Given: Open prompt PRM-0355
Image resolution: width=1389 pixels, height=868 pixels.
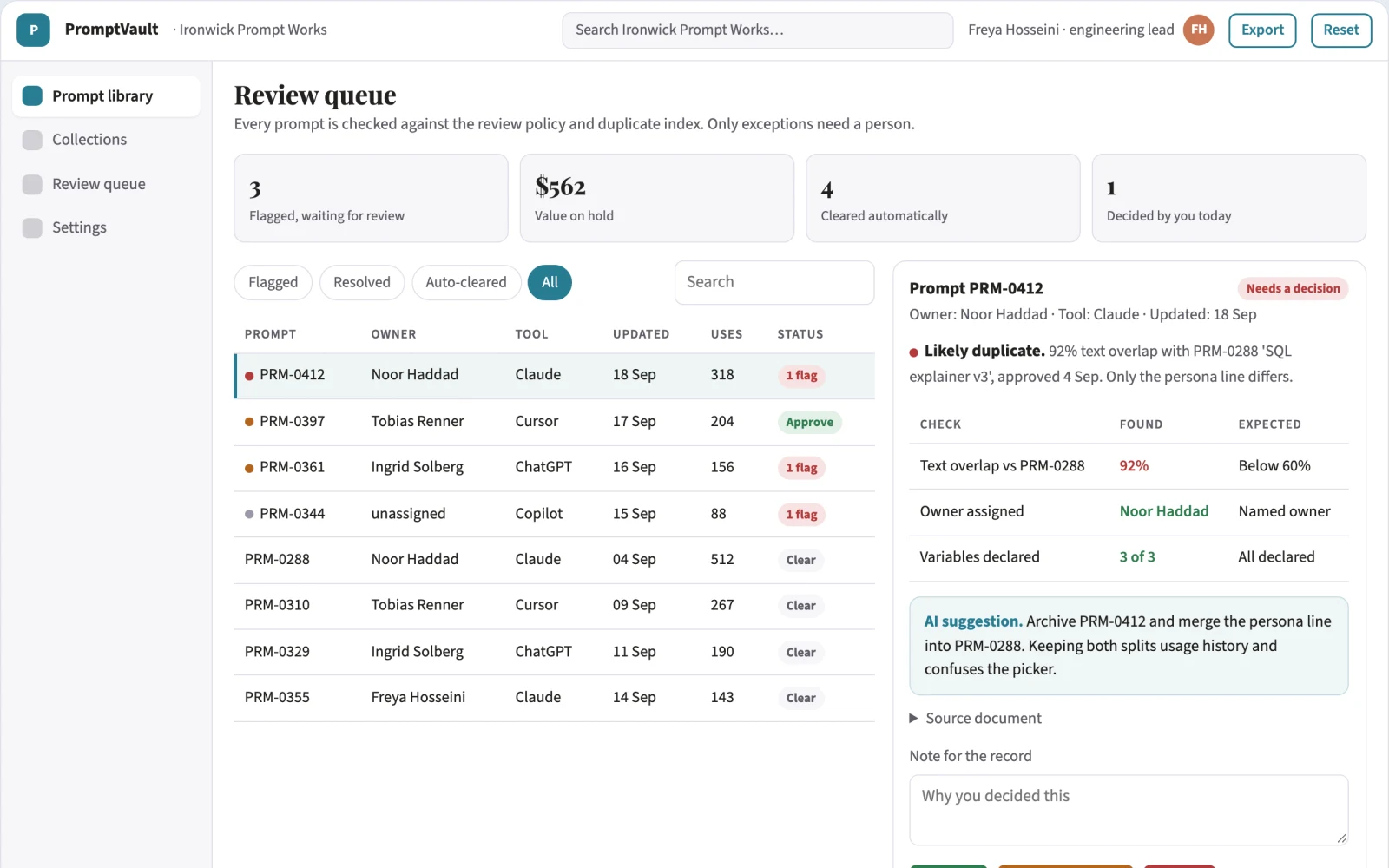Looking at the screenshot, I should [554, 698].
